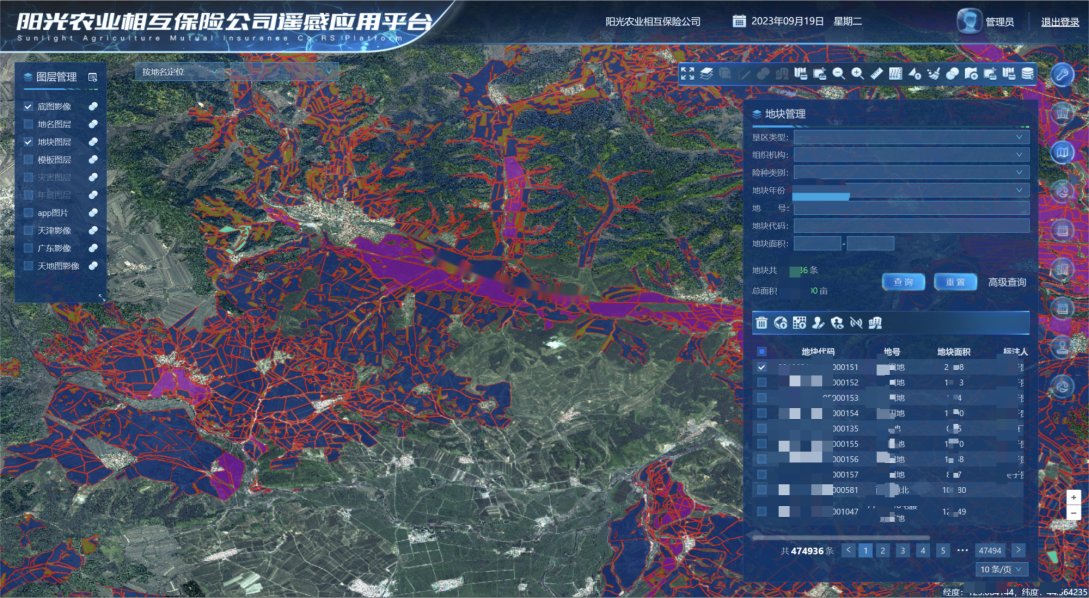Uncheck the 底图影像 layer checkbox

point(29,107)
